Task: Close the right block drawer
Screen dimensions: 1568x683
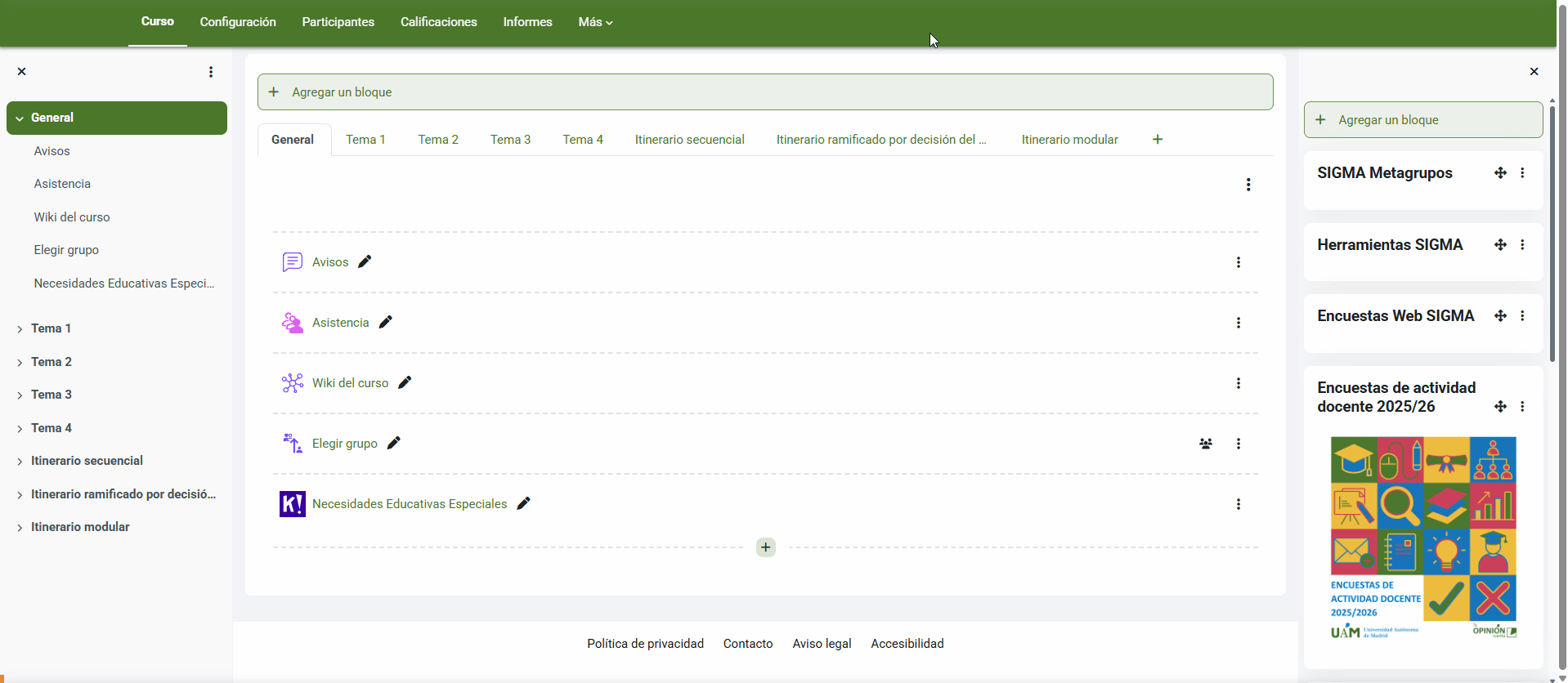Action: tap(1533, 72)
